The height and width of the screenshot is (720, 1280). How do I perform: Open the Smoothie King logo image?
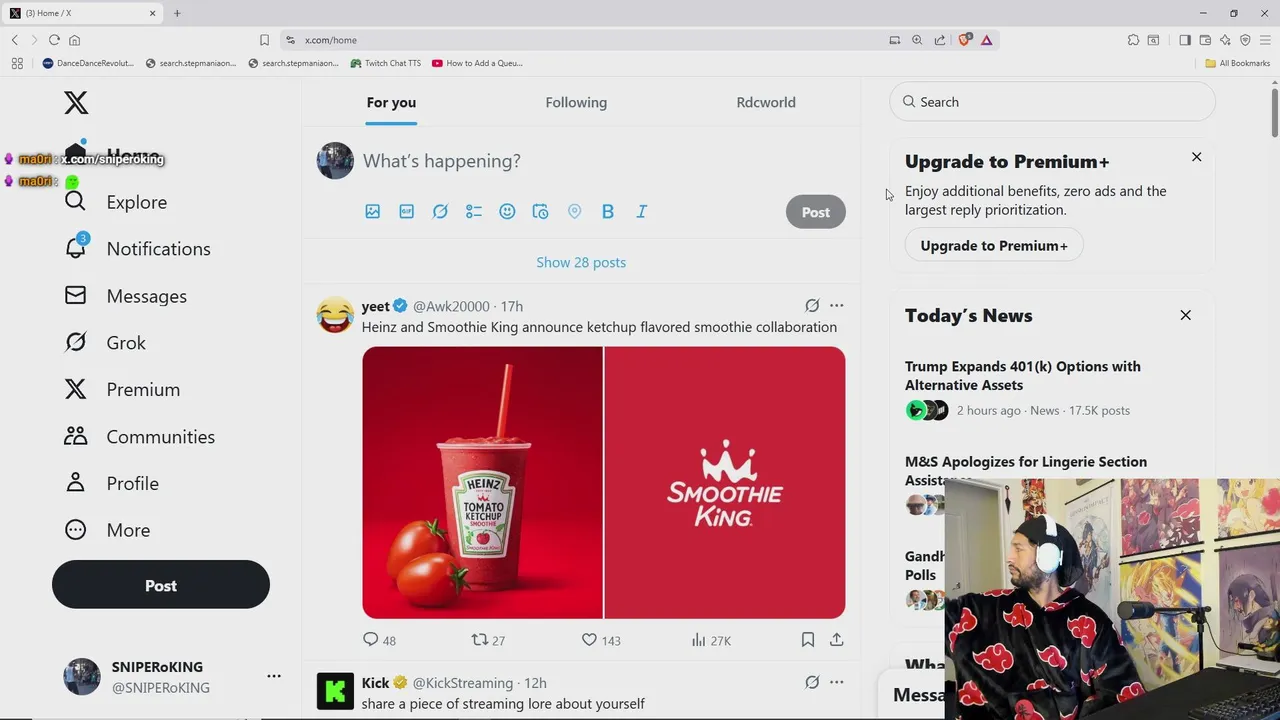pos(725,482)
